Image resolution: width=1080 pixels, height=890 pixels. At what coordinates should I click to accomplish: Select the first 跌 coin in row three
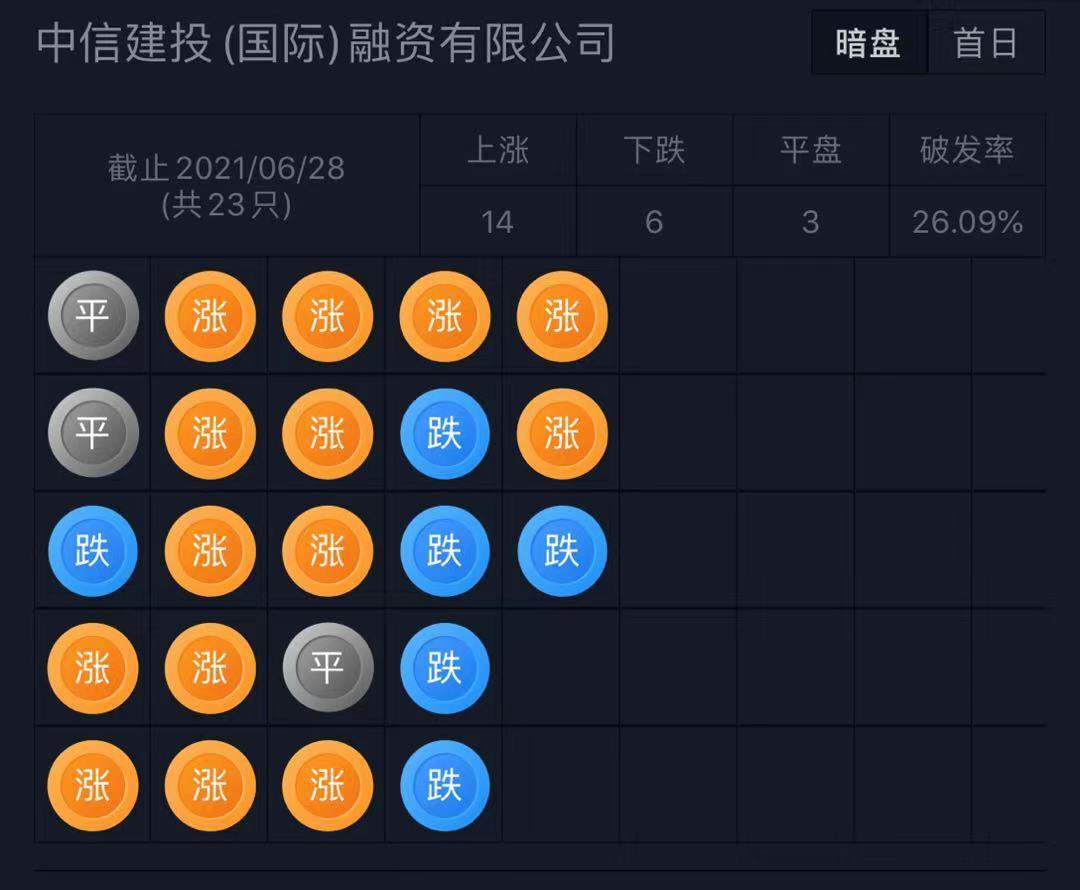coord(93,550)
